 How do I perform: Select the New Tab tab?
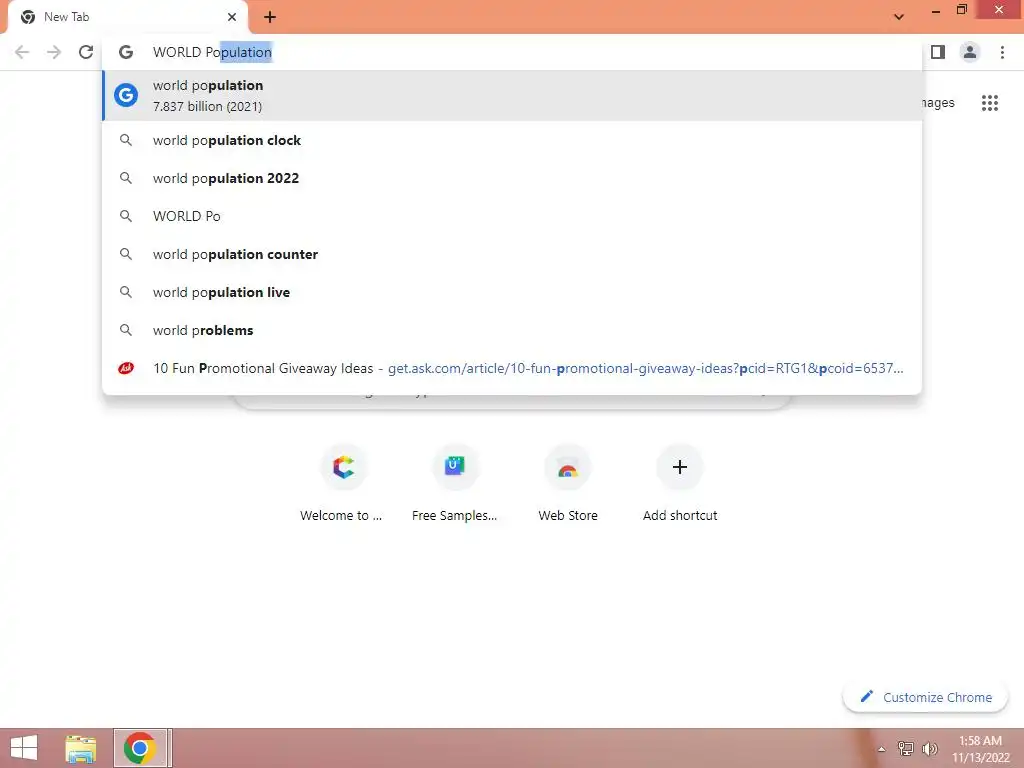pyautogui.click(x=127, y=17)
